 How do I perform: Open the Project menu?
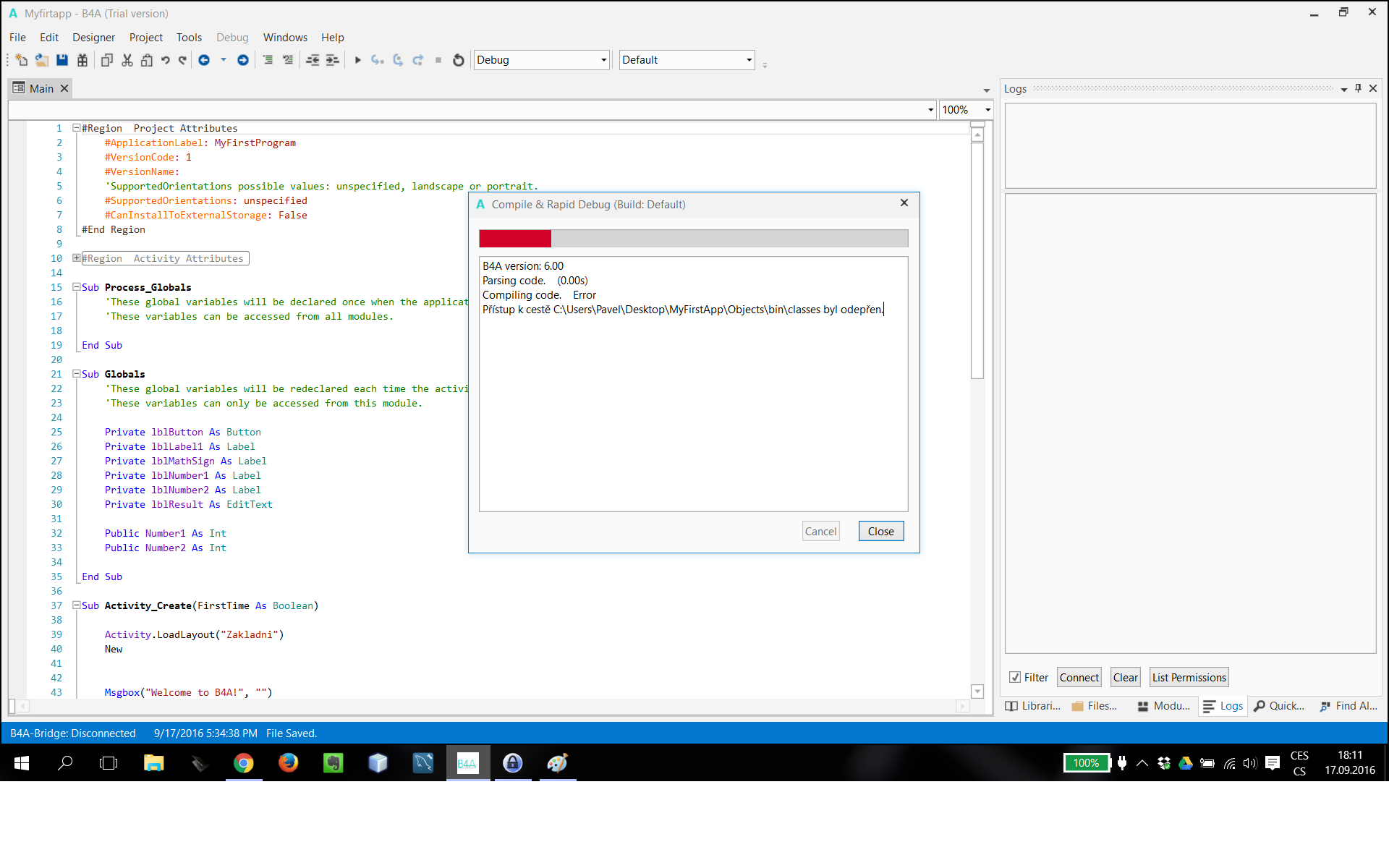click(x=145, y=38)
